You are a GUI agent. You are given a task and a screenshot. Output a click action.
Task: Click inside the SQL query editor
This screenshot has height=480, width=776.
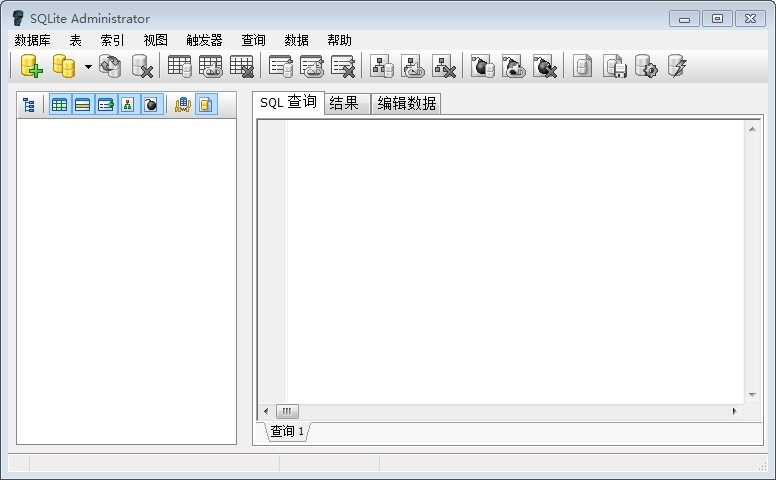point(515,261)
